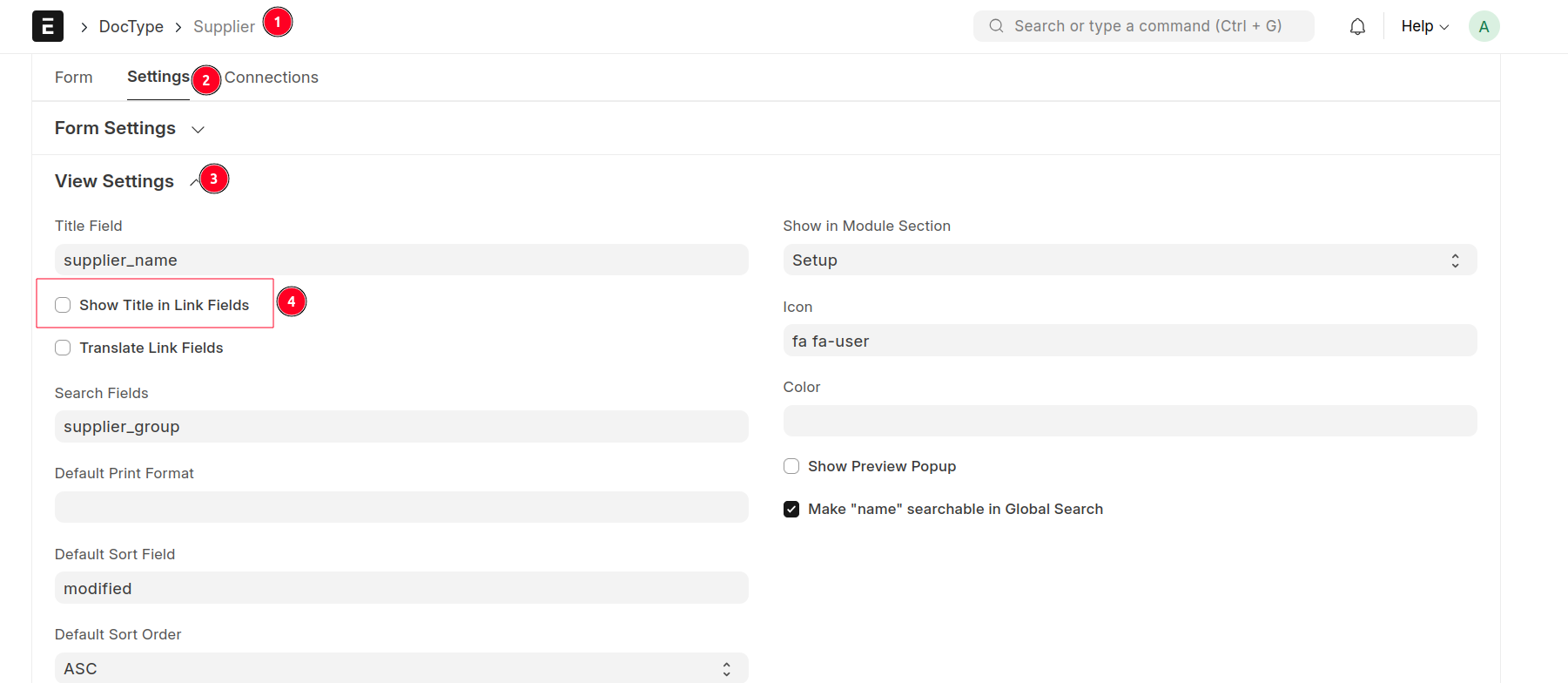The image size is (1568, 683).
Task: Go to DocType breadcrumb link
Action: (x=131, y=26)
